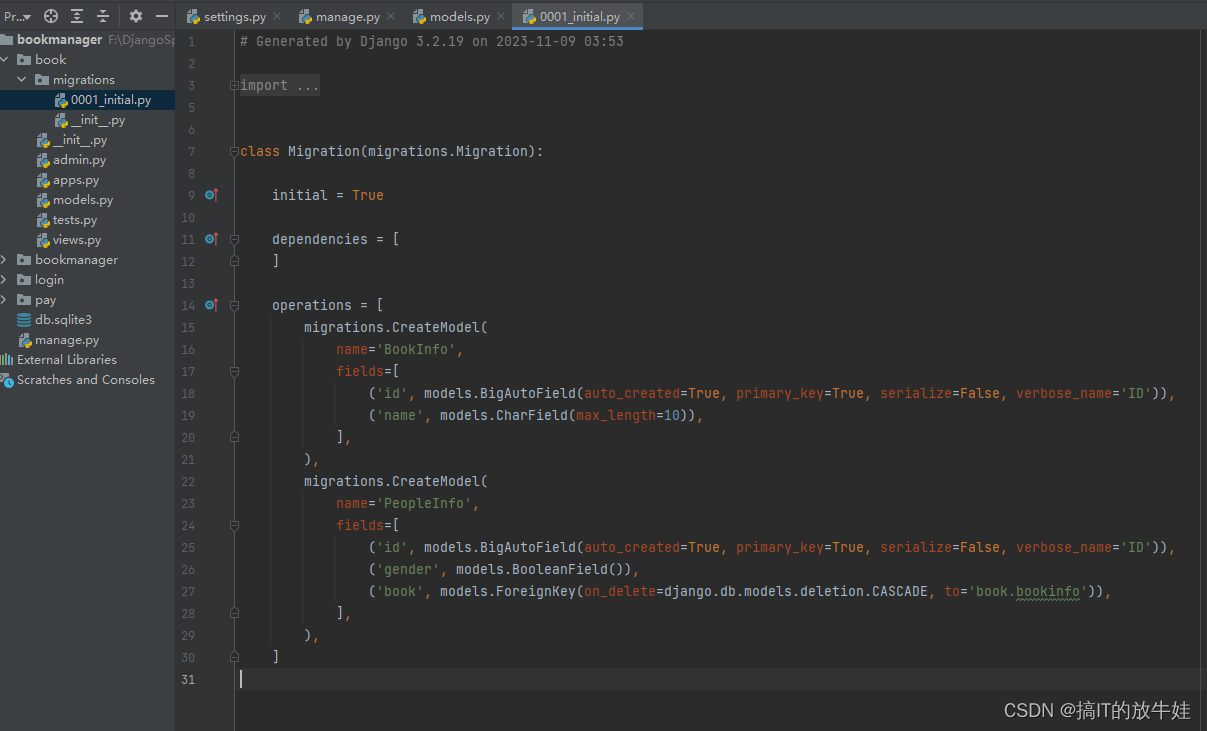Close the 0001_initial.py tab
This screenshot has width=1207, height=731.
pyautogui.click(x=630, y=17)
